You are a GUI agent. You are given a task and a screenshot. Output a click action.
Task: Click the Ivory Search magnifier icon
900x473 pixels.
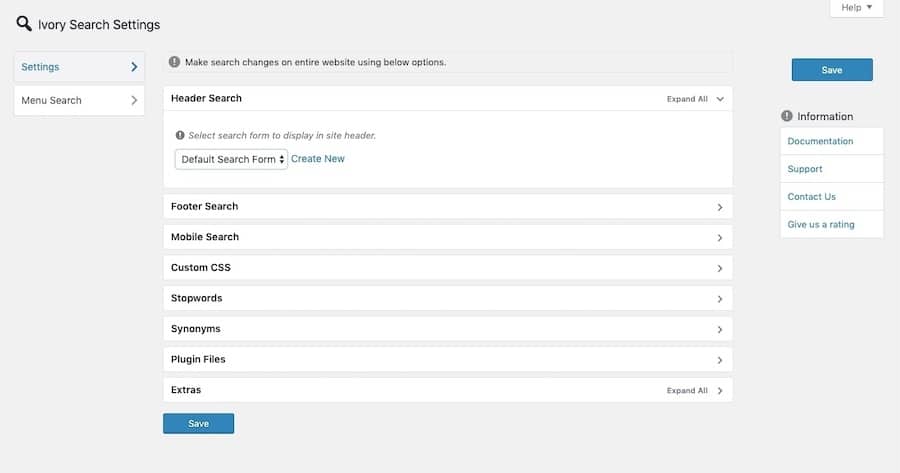24,24
